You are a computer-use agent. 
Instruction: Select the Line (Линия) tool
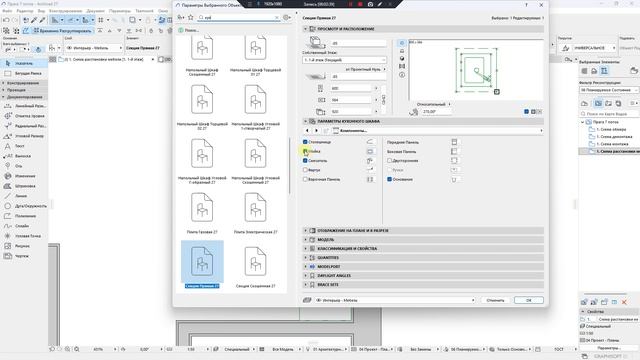coord(24,196)
